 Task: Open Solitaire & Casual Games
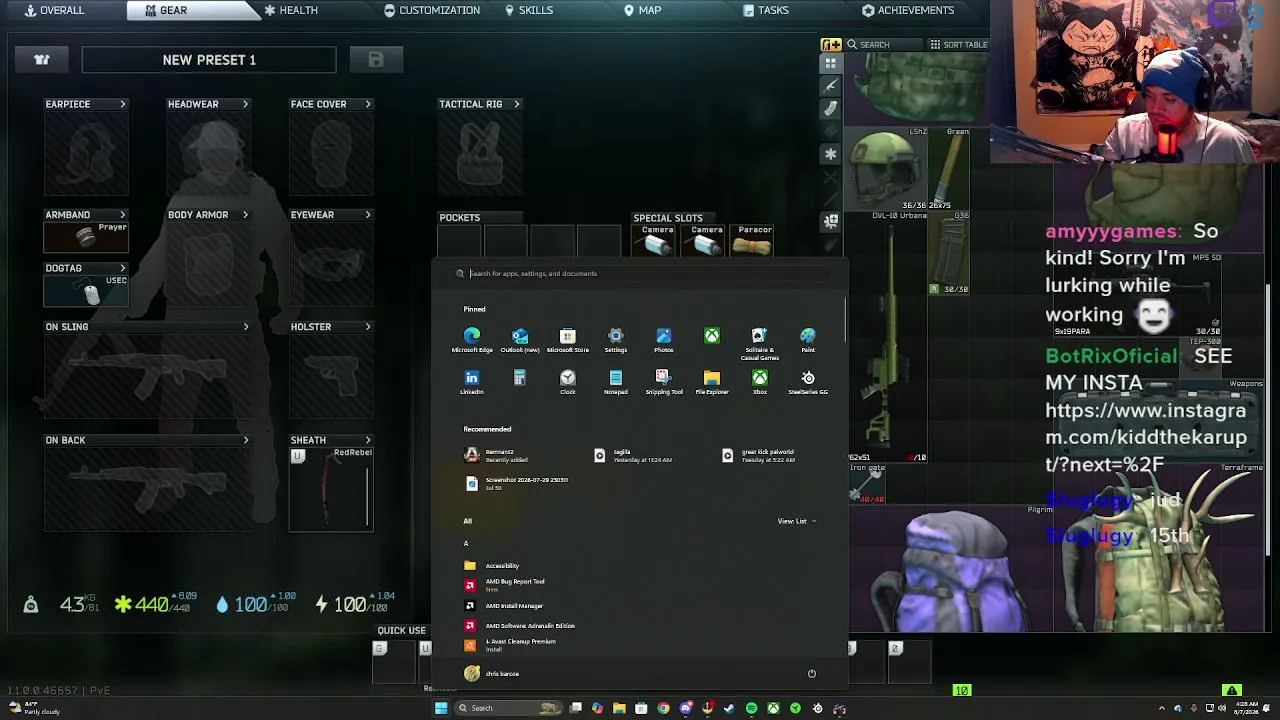(x=760, y=344)
